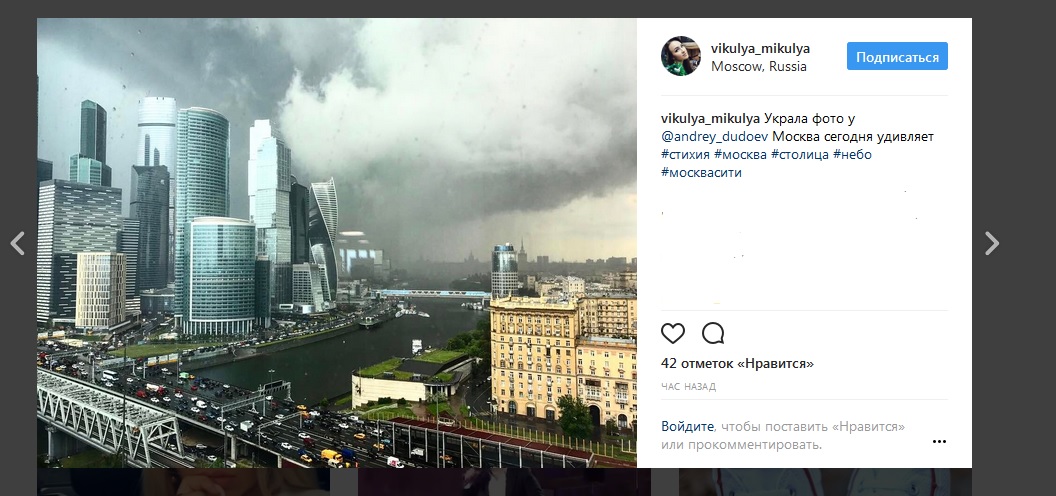Viewport: 1056px width, 496px height.
Task: Click the Moscow City storm photo
Action: [337, 243]
